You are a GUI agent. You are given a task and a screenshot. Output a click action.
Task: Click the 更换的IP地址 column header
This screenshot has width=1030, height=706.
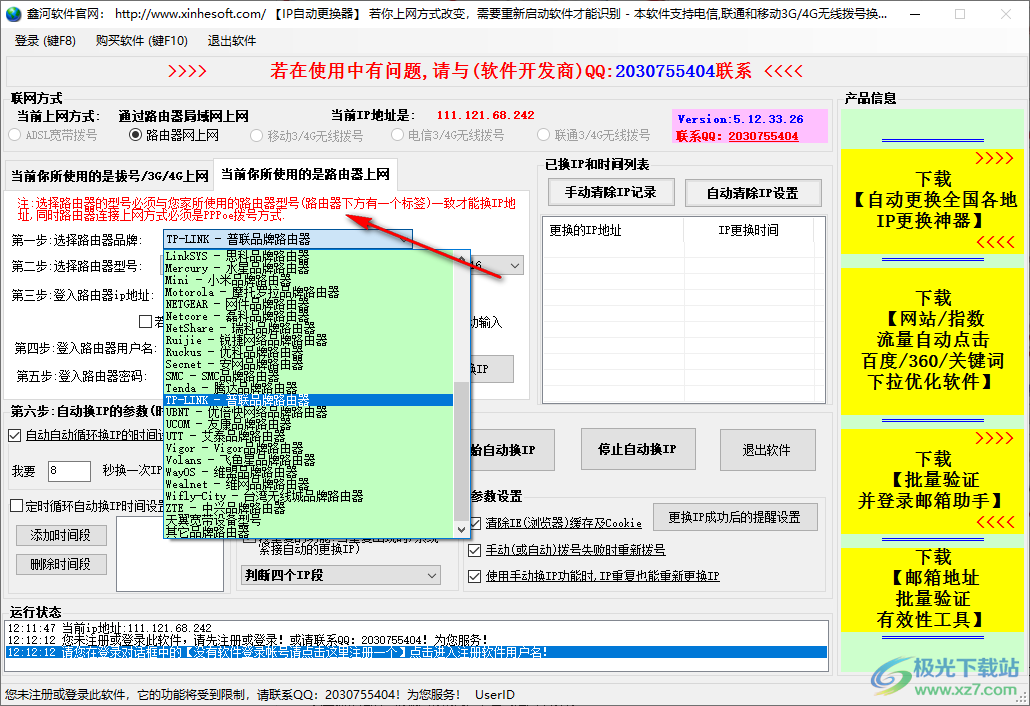(x=613, y=231)
